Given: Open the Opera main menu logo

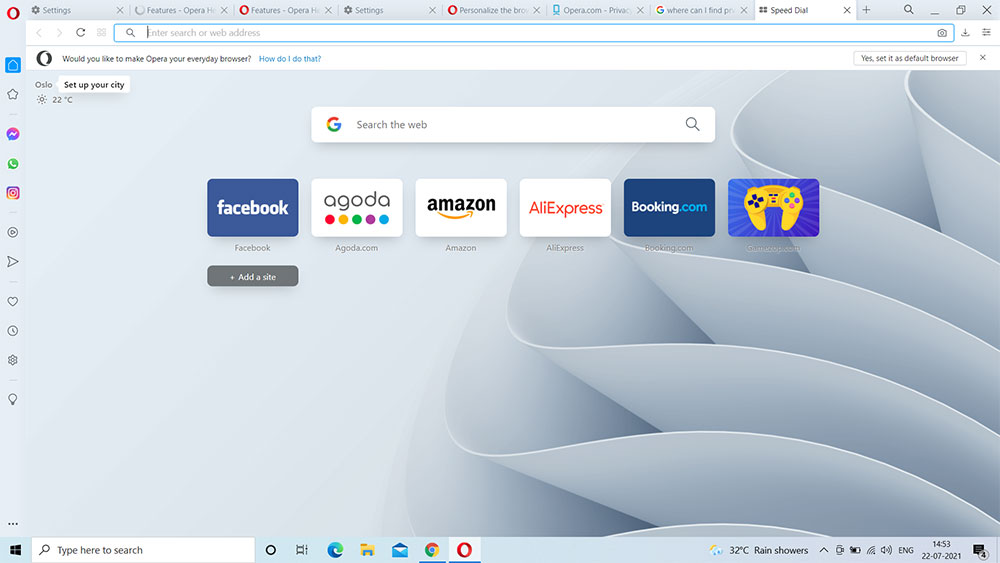Looking at the screenshot, I should 13,13.
